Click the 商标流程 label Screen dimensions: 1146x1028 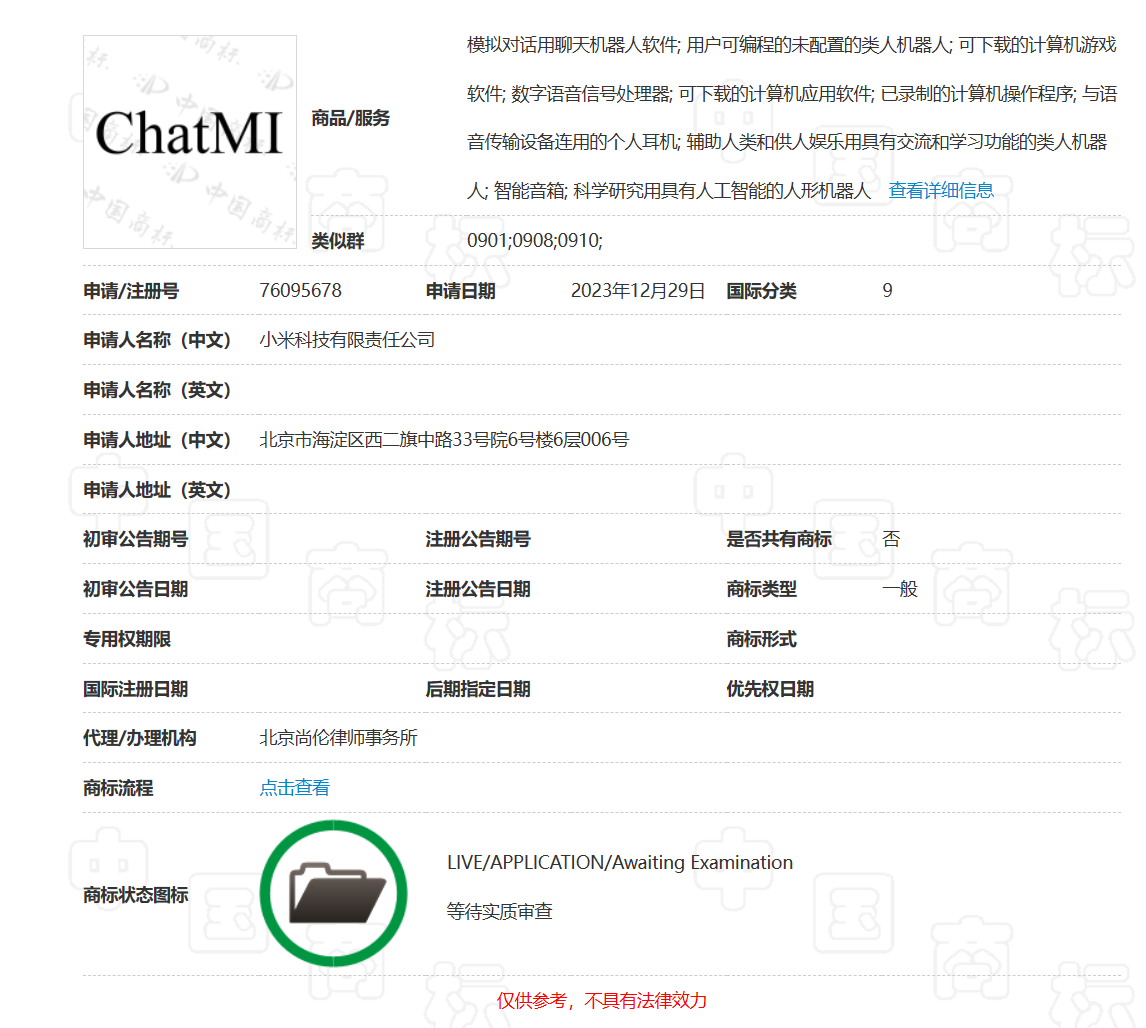118,788
